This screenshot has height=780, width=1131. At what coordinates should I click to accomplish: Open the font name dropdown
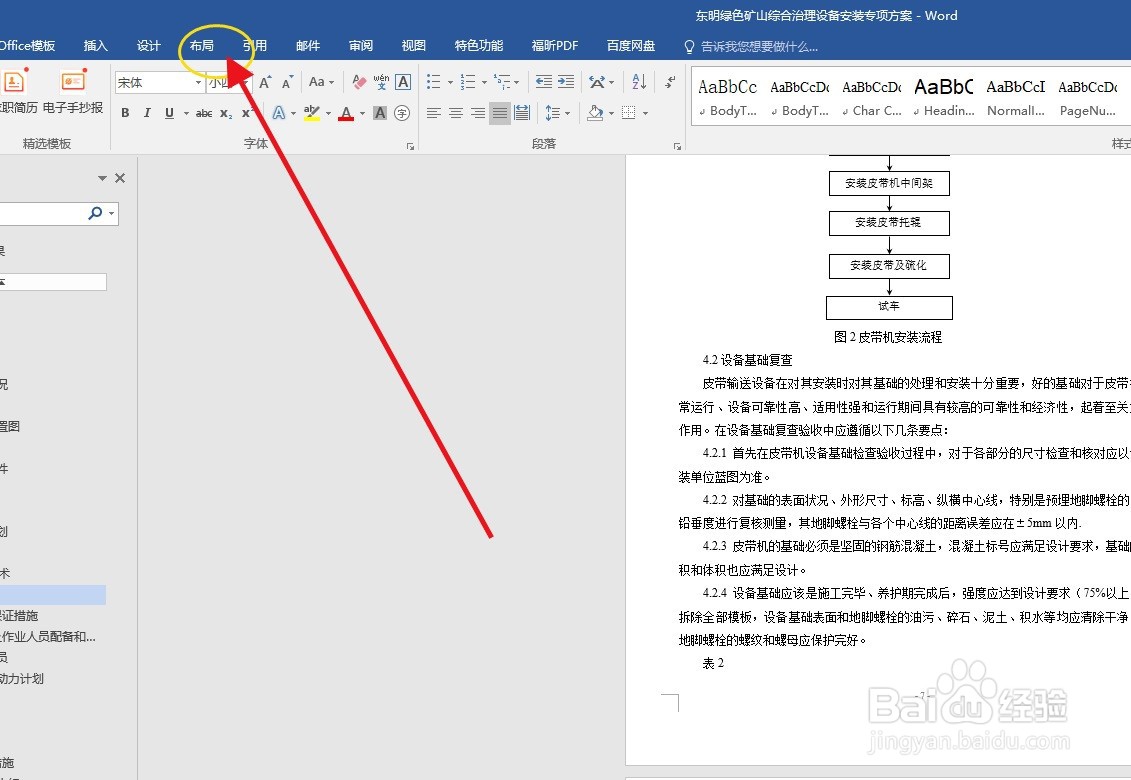pos(200,82)
